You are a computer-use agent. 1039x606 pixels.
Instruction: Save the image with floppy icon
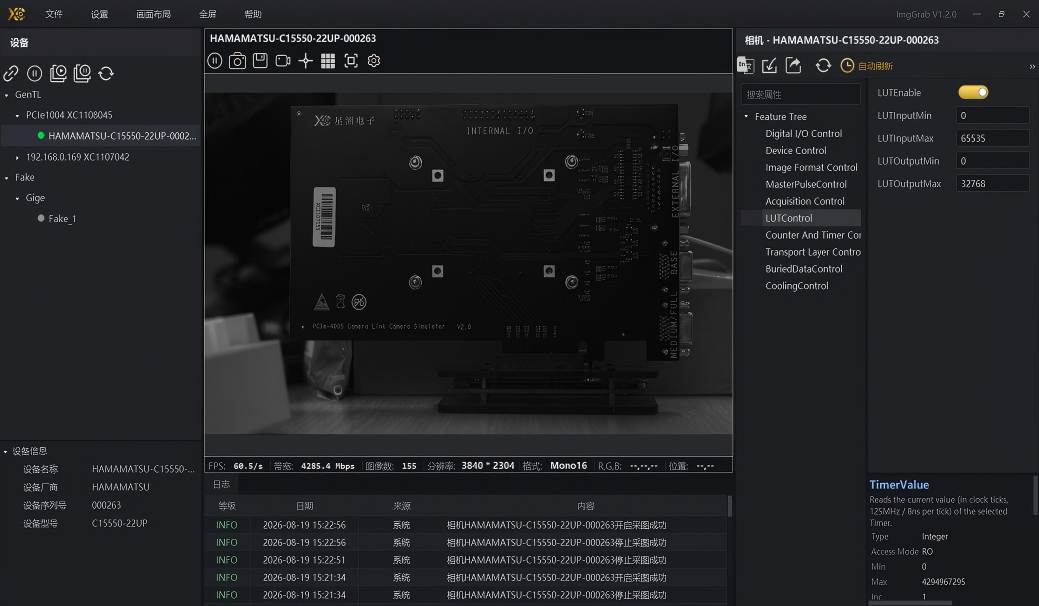point(260,60)
